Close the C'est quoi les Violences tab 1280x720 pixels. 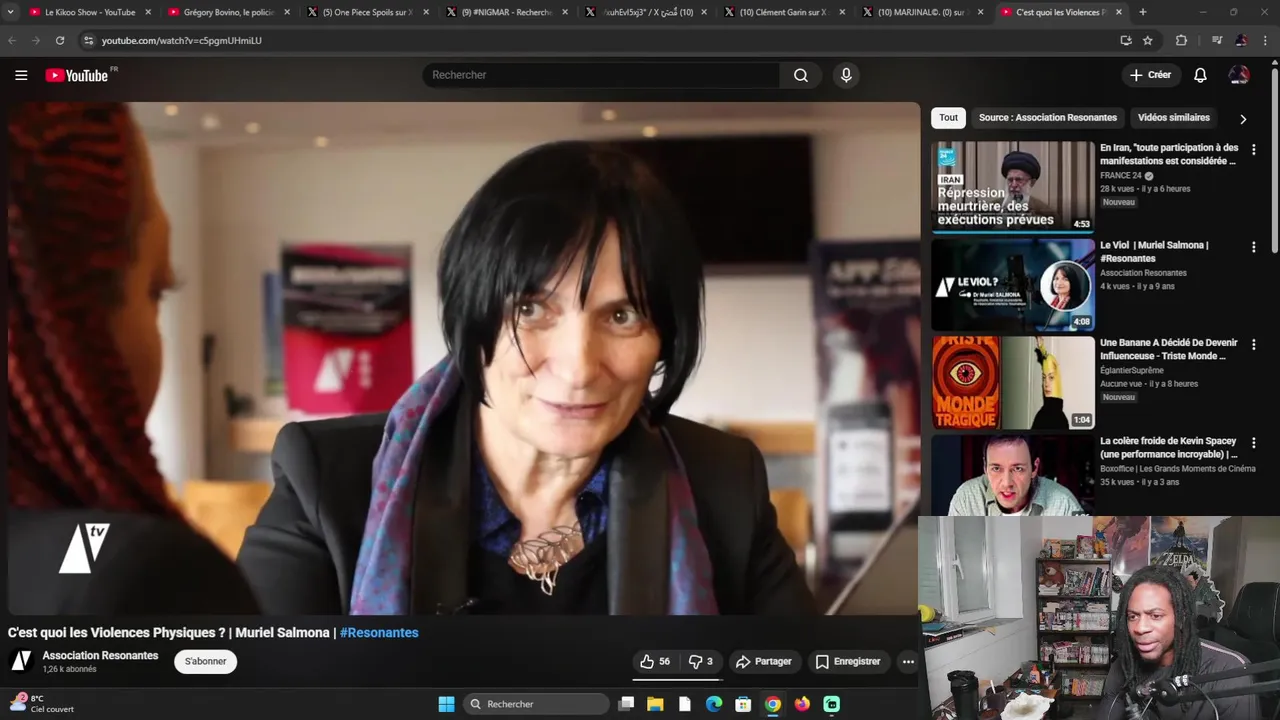click(1118, 12)
